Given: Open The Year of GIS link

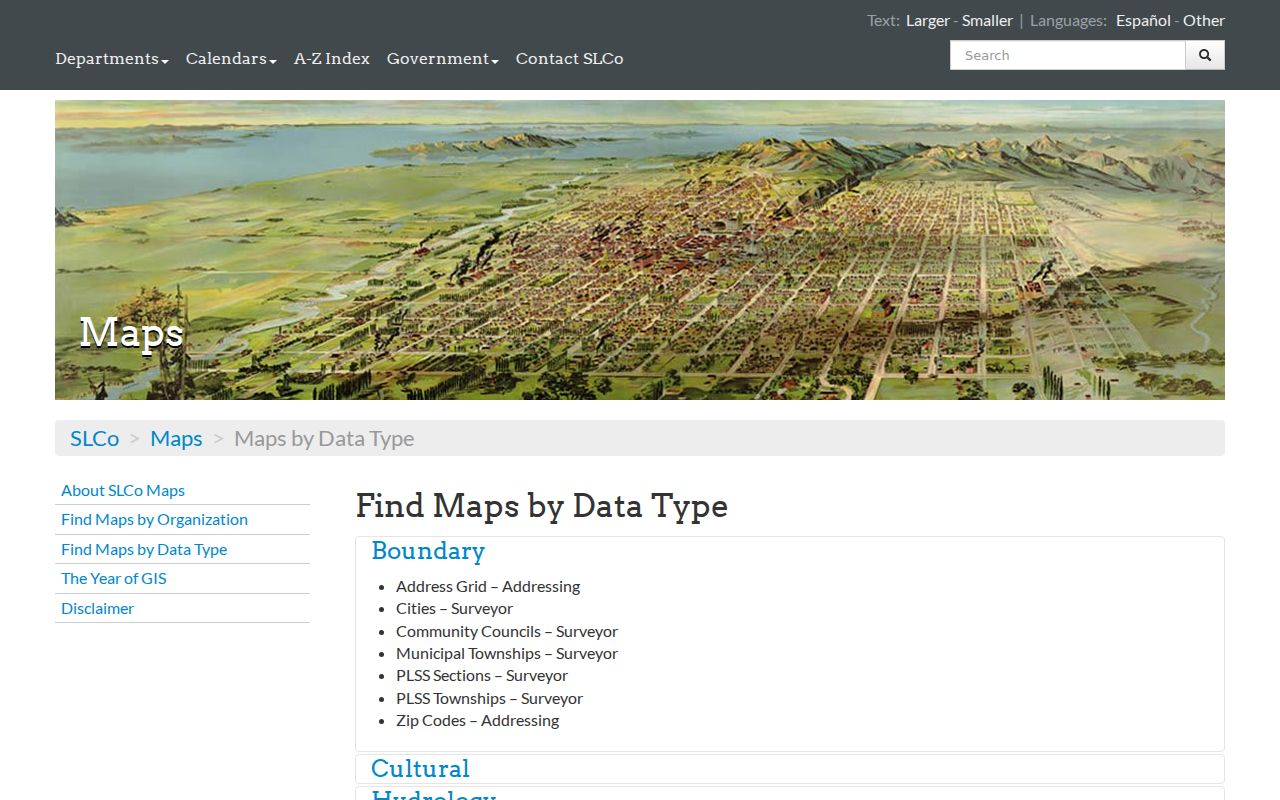Looking at the screenshot, I should point(114,578).
